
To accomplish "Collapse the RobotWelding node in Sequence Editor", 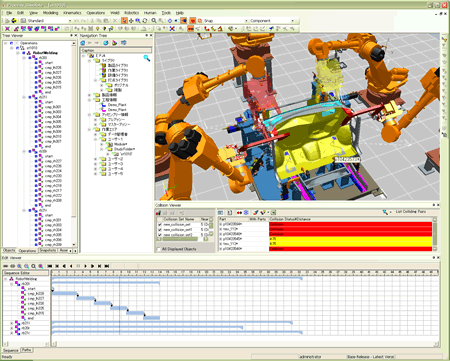I will pos(6,279).
